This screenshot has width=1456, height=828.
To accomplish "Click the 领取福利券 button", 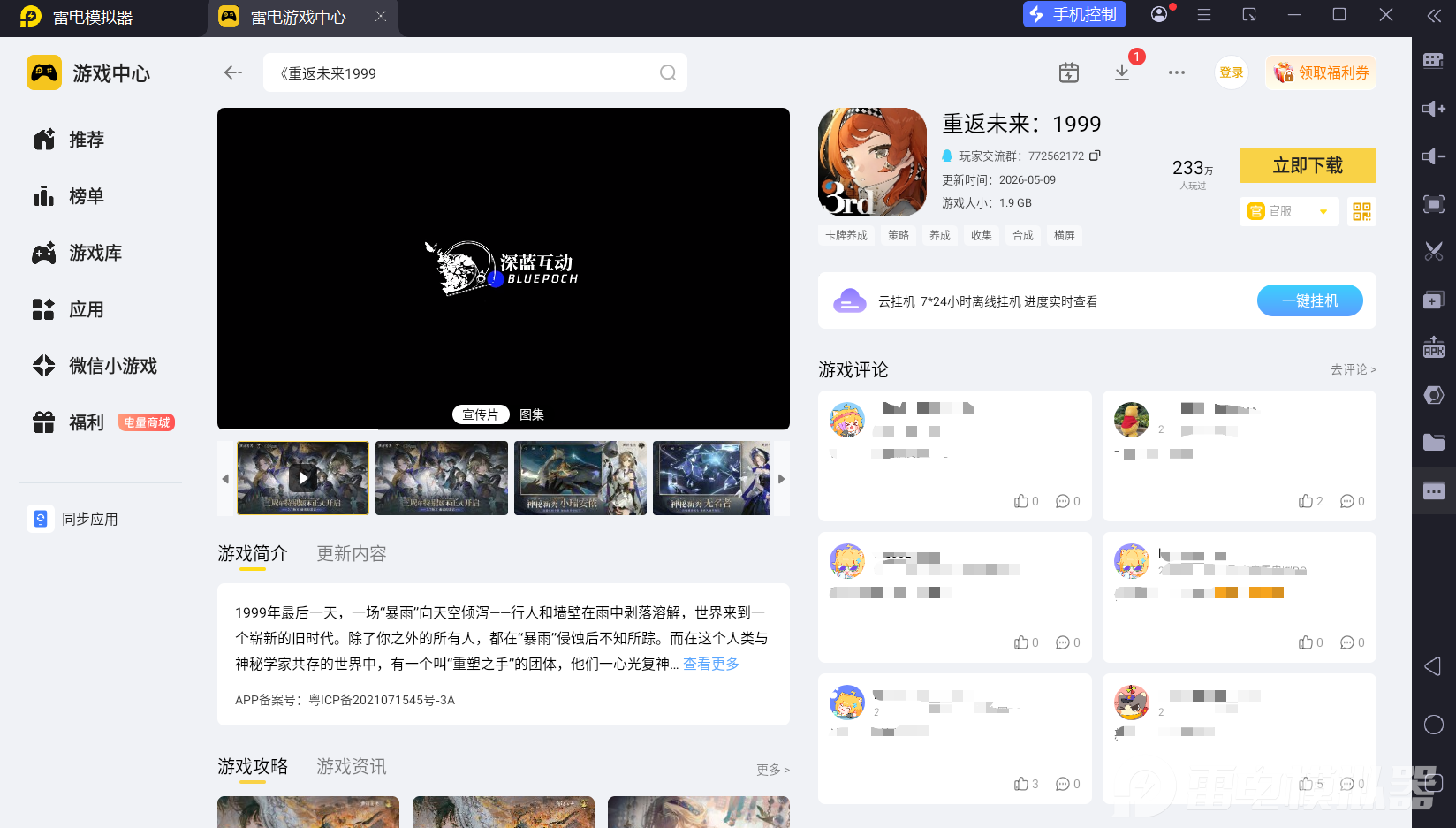I will click(x=1322, y=72).
